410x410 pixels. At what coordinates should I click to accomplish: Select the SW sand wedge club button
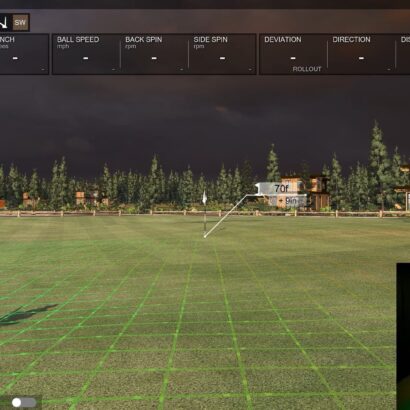point(20,23)
